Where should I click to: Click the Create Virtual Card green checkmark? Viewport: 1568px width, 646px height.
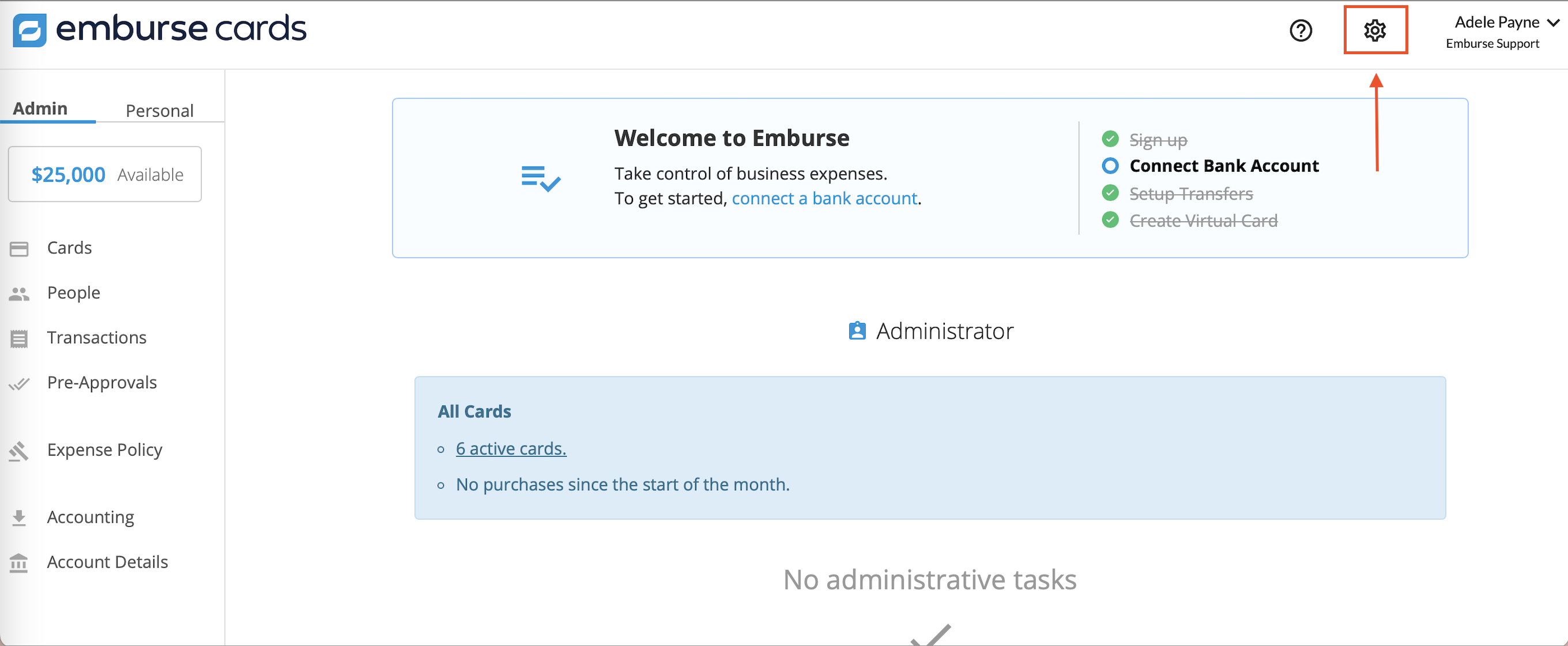pyautogui.click(x=1110, y=220)
